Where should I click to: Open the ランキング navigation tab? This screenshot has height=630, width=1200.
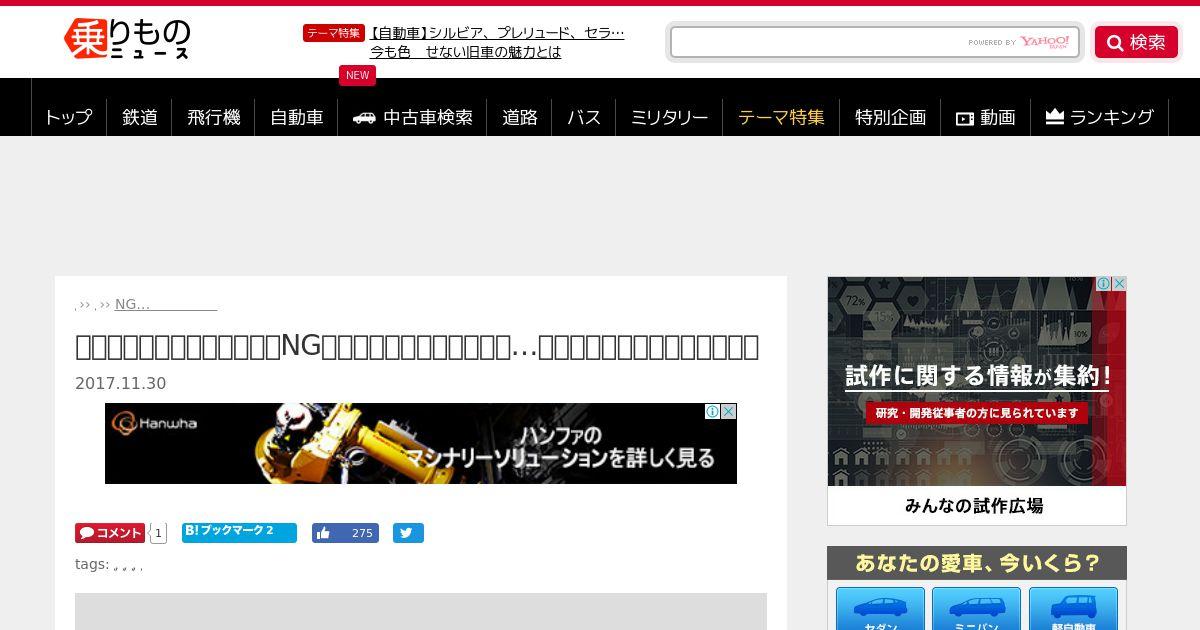point(1099,117)
